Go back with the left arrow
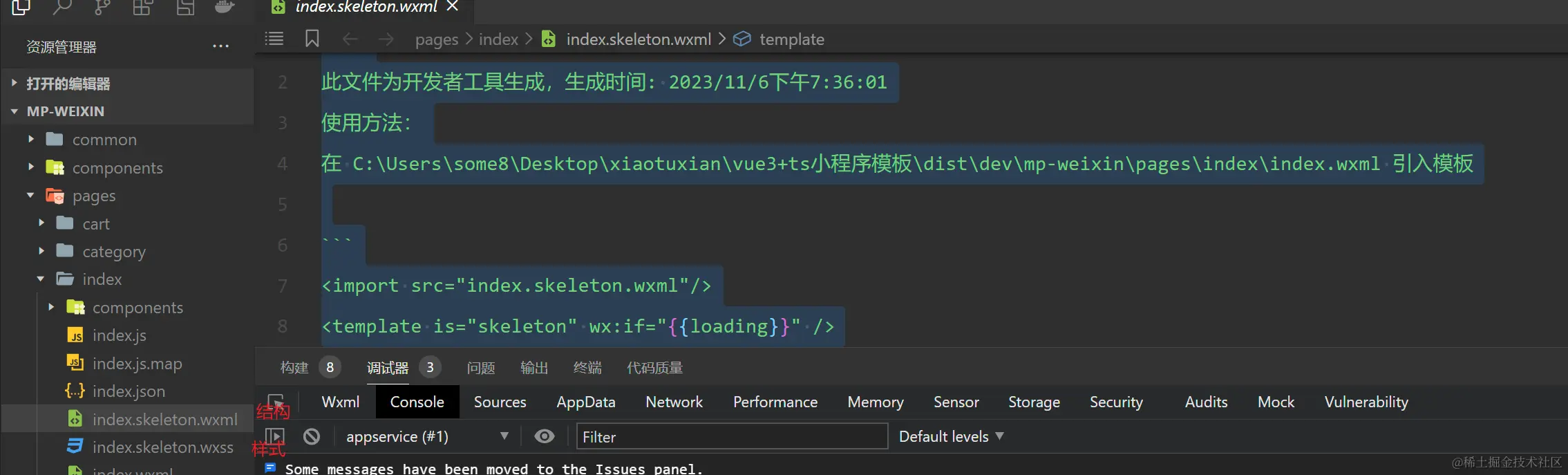Image resolution: width=1568 pixels, height=475 pixels. coord(350,39)
